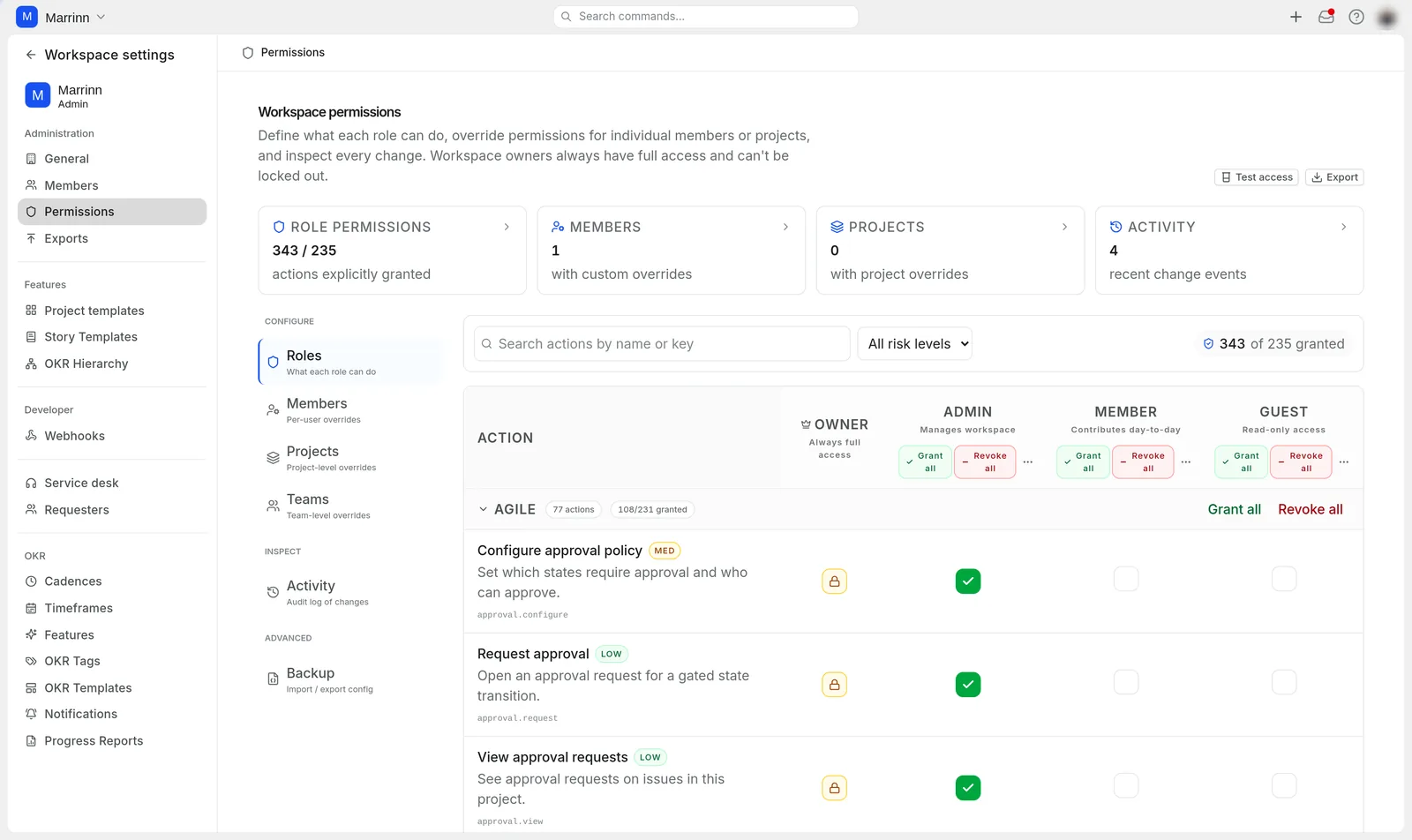The width and height of the screenshot is (1412, 840).
Task: Switch to Teams team-level overrides tab
Action: (x=349, y=506)
